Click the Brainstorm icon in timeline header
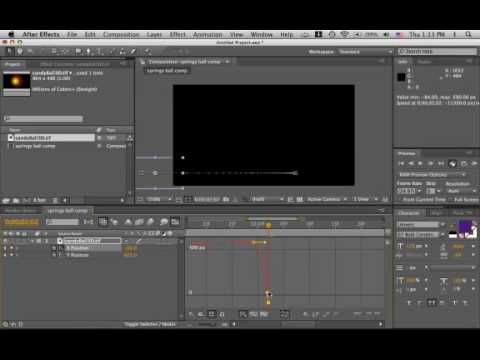This screenshot has height=360, width=480. tap(163, 222)
